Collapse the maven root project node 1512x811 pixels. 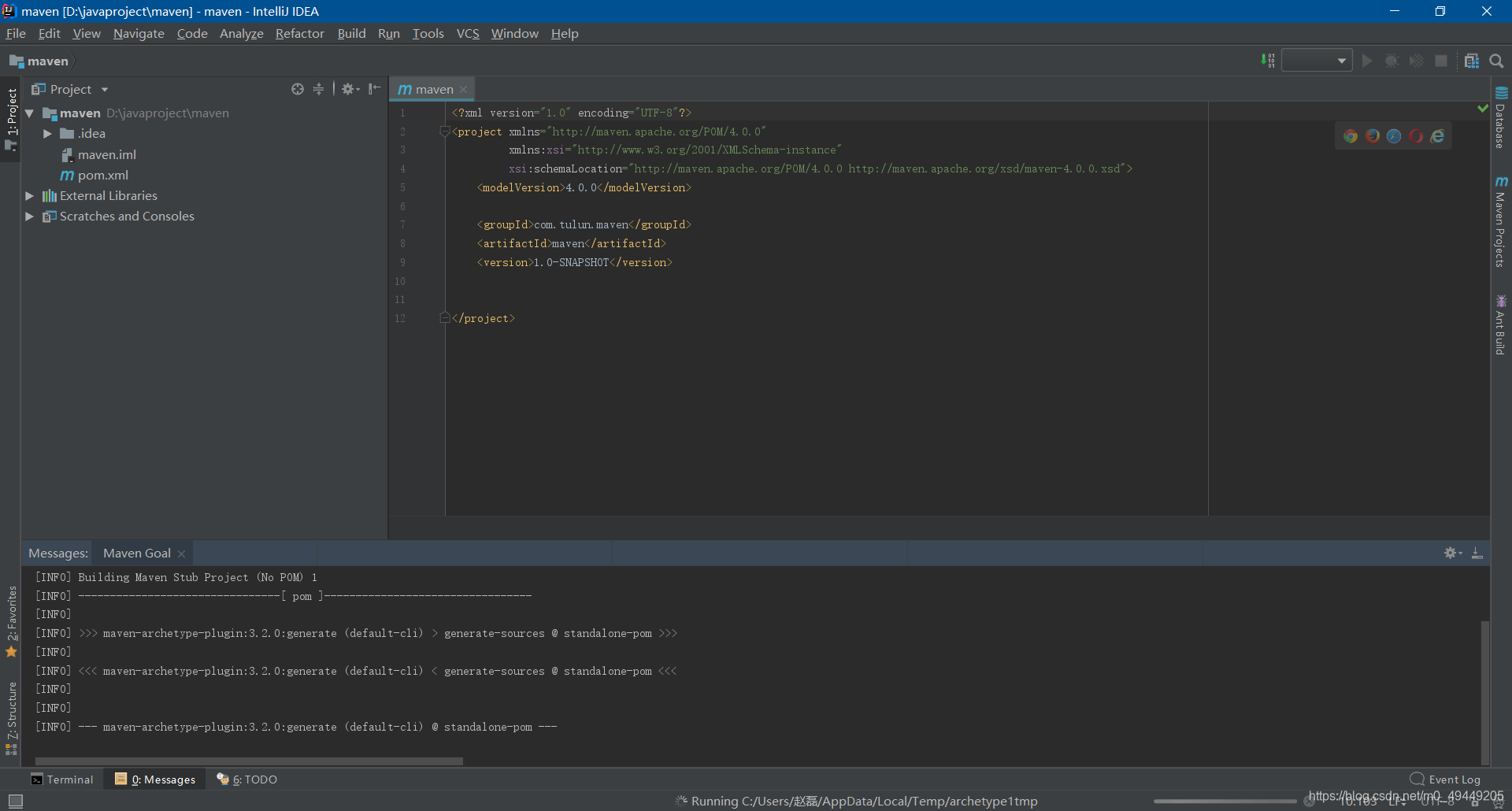[x=30, y=113]
